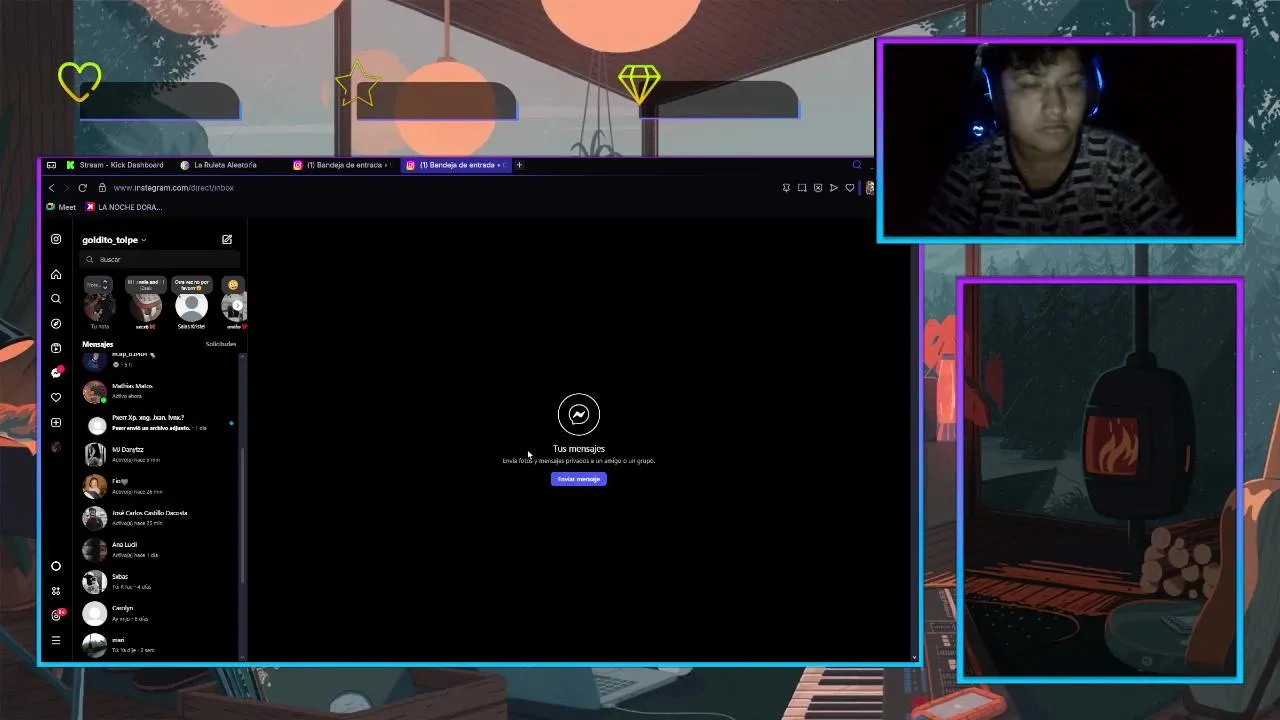Expand the goldito_tolpe account switcher
The height and width of the screenshot is (720, 1280).
click(x=114, y=240)
